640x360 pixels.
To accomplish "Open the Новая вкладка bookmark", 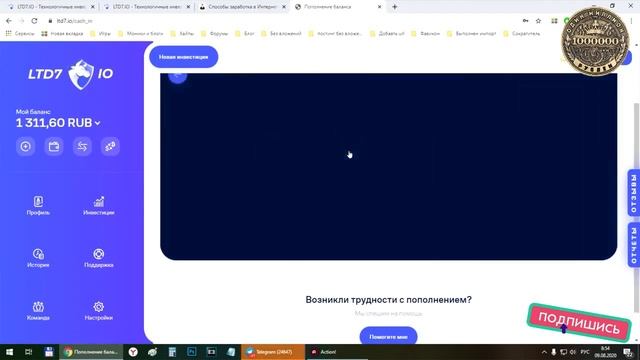I will click(x=62, y=33).
